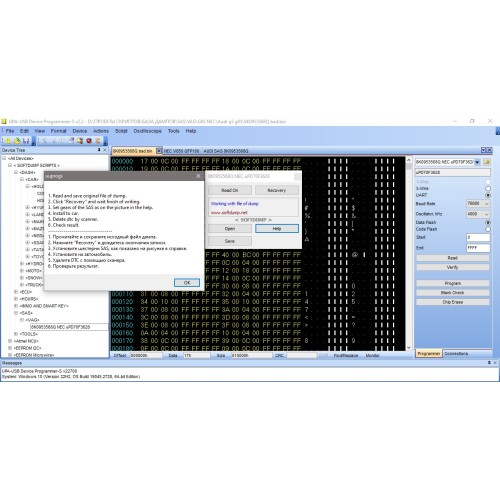Click hex editor scrollbar down arrow

pos(409,347)
